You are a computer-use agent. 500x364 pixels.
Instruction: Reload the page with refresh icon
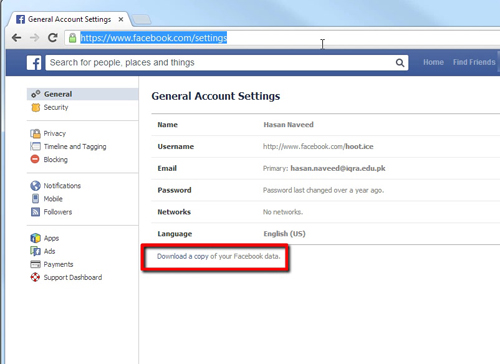coord(52,38)
